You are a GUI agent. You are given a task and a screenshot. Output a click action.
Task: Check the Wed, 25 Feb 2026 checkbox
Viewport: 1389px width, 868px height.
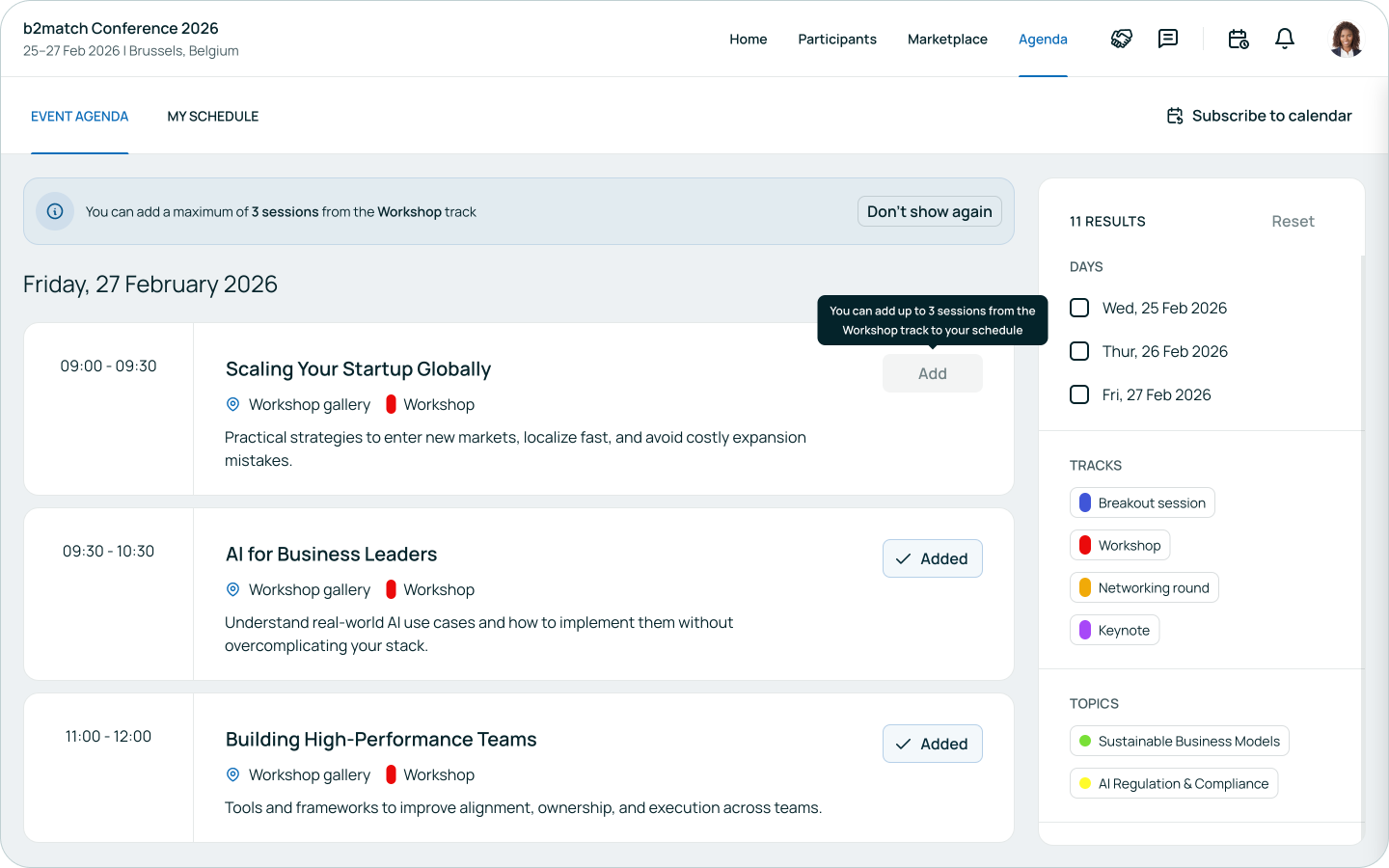coord(1079,308)
